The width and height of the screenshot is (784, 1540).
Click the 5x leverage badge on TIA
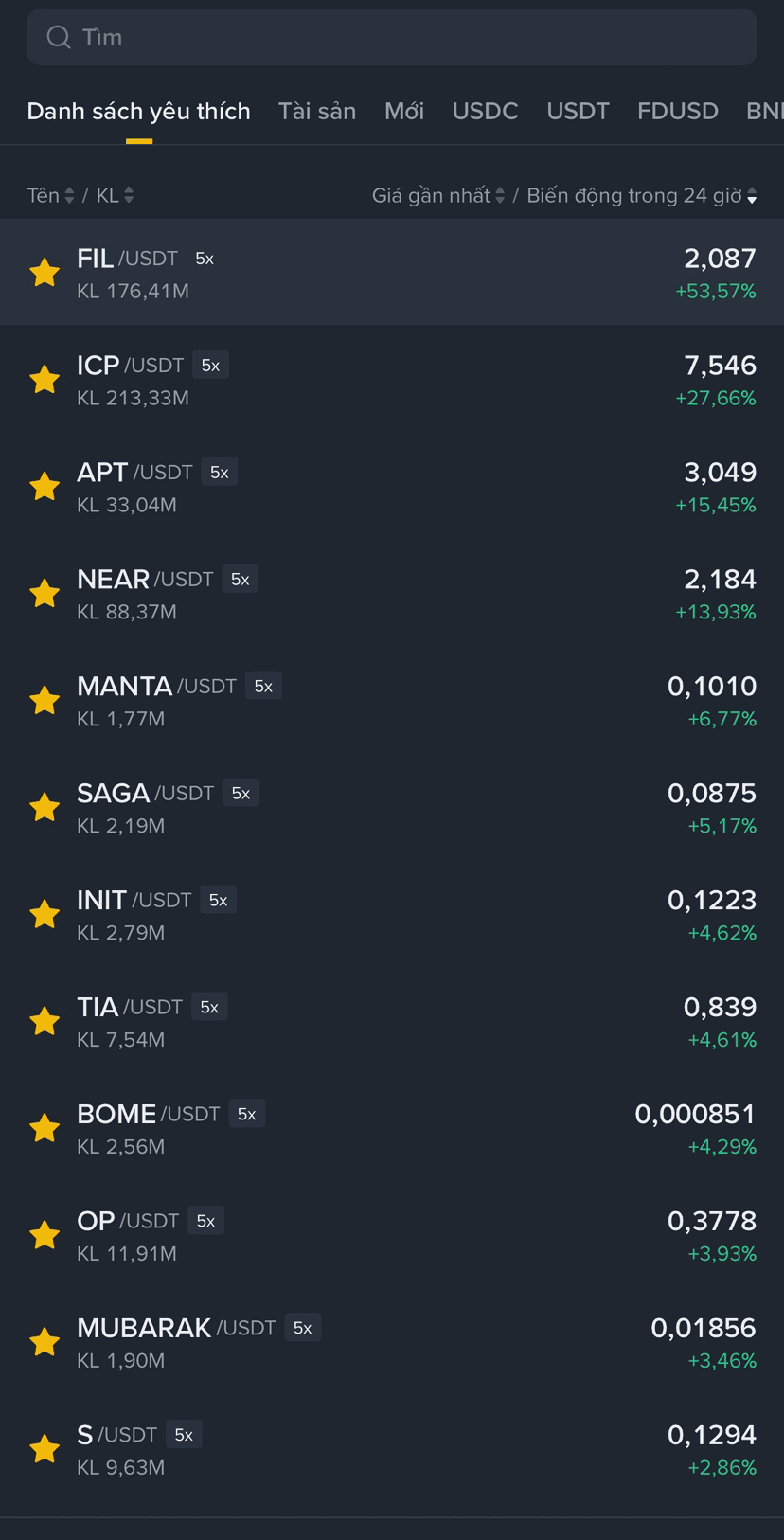click(x=209, y=1007)
